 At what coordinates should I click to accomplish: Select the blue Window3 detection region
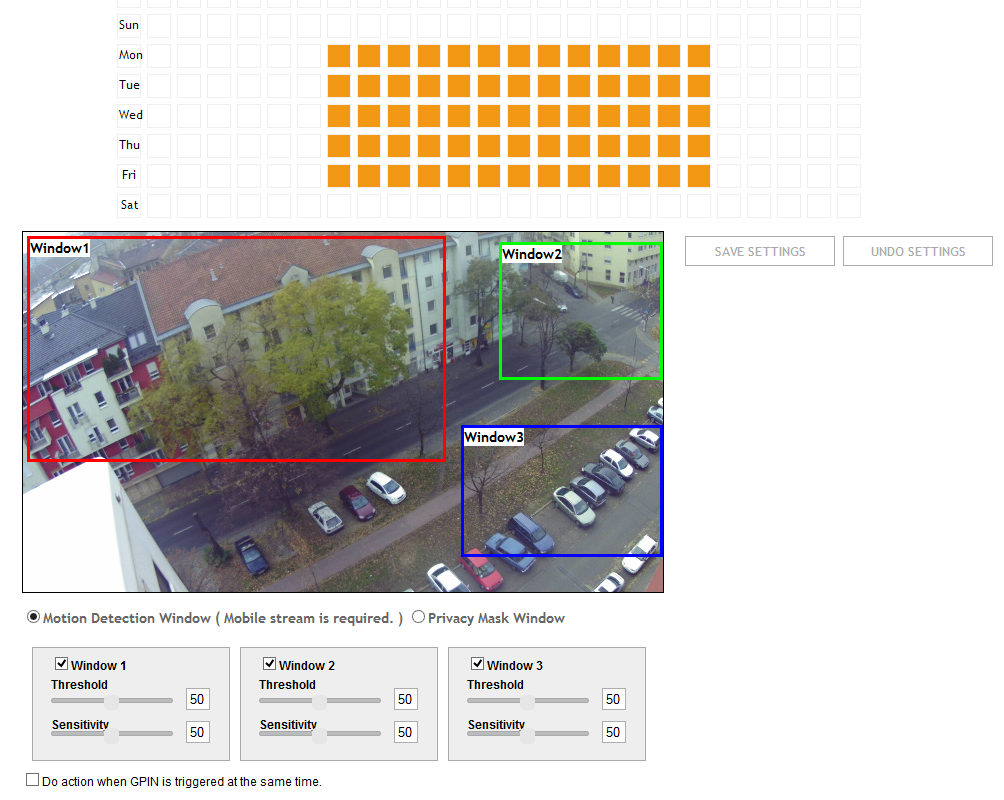tap(561, 491)
